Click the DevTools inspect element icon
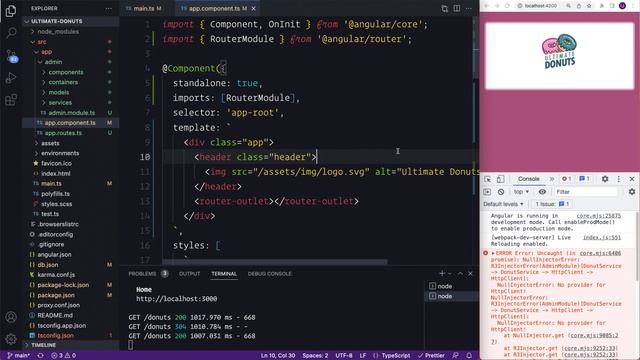This screenshot has height=360, width=640. click(488, 179)
